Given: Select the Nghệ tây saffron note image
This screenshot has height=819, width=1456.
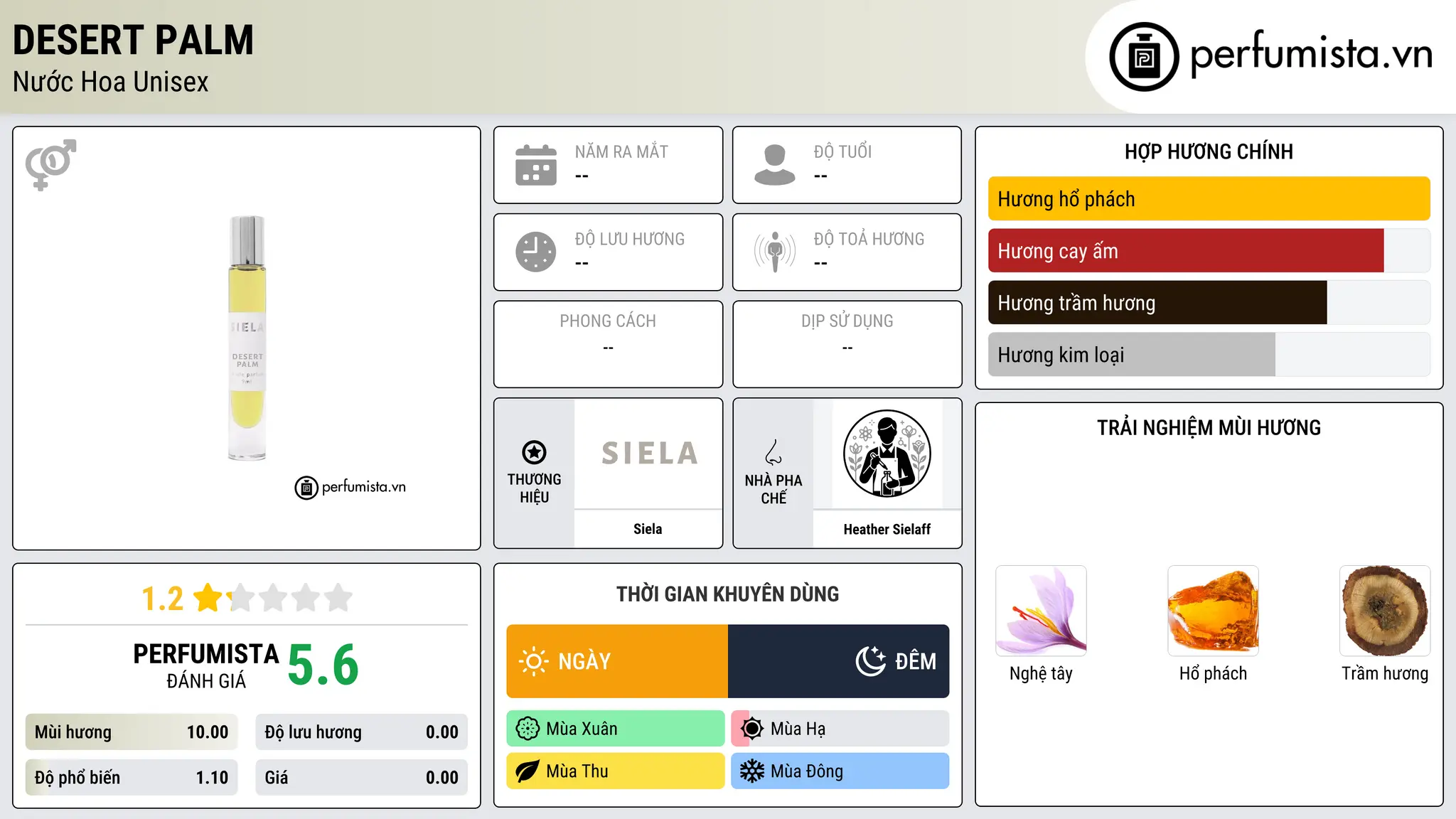Looking at the screenshot, I should (x=1041, y=611).
